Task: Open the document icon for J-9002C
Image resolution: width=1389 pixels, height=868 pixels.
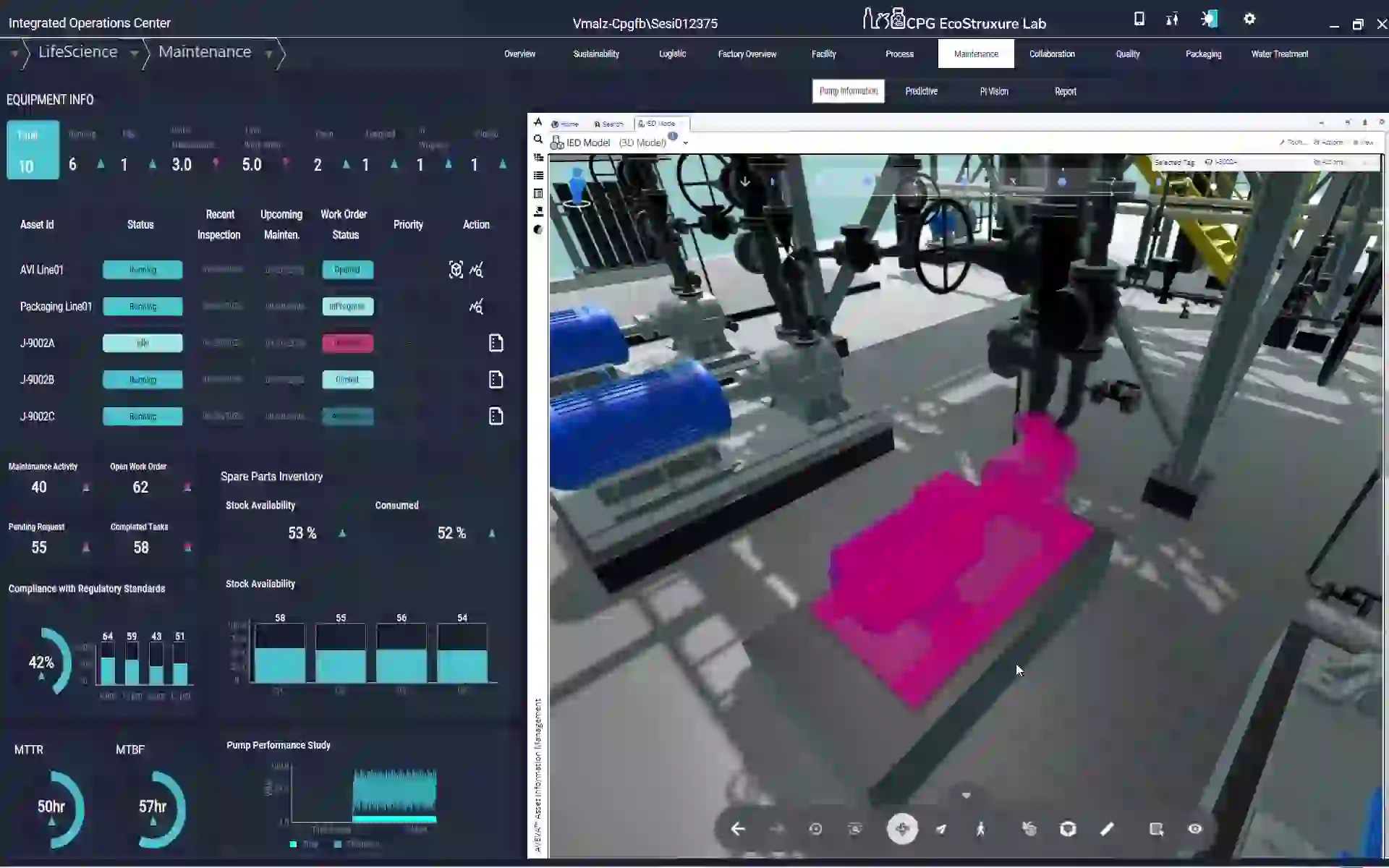Action: point(496,416)
